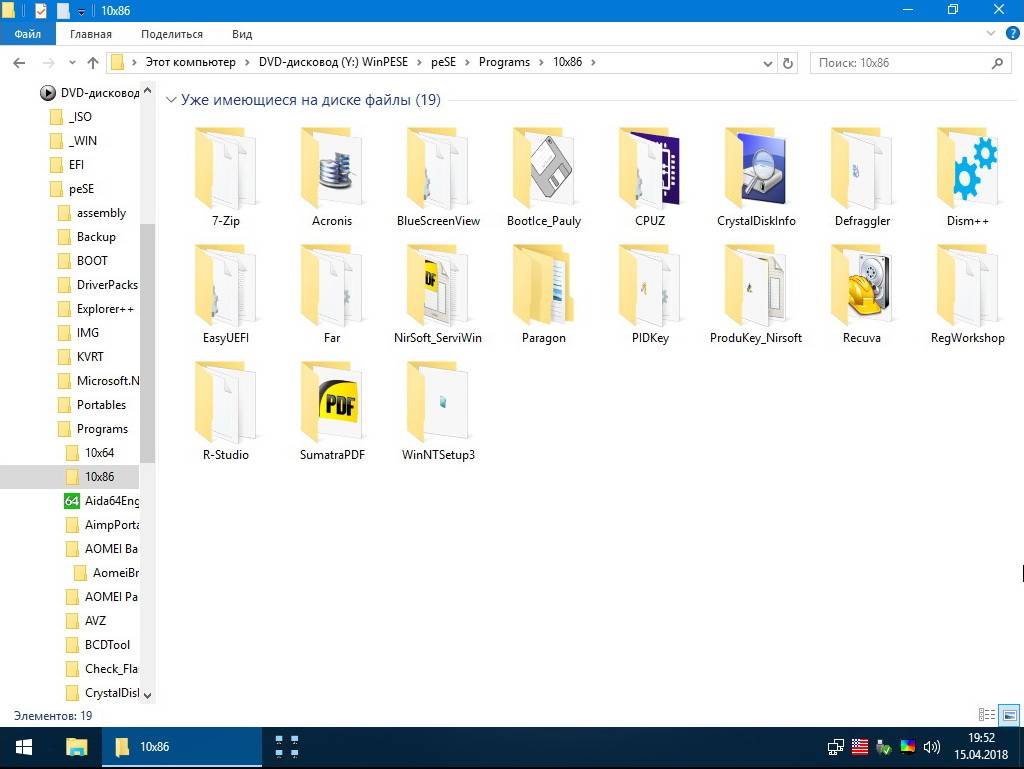The width and height of the screenshot is (1024, 769).
Task: Select the BootIce_Pauly folder icon
Action: click(544, 168)
